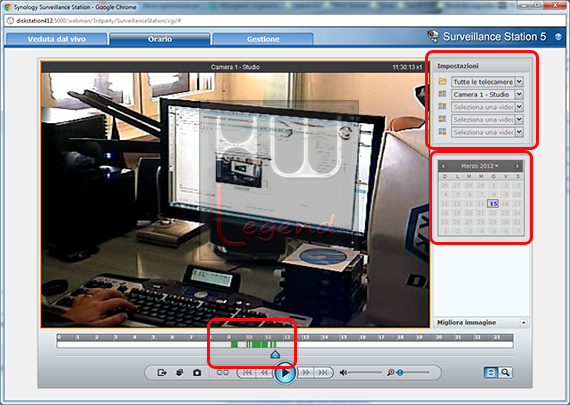Click the site info icon in address bar
This screenshot has width=570, height=405.
[x=10, y=21]
